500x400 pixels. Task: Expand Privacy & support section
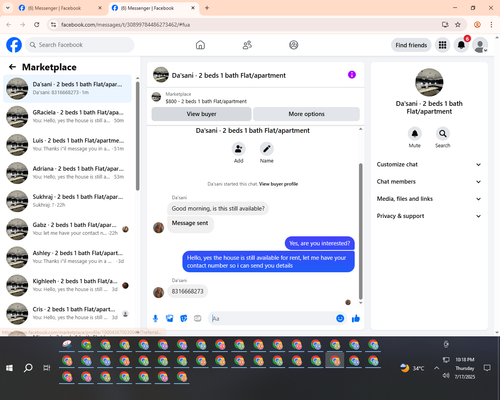click(x=429, y=216)
